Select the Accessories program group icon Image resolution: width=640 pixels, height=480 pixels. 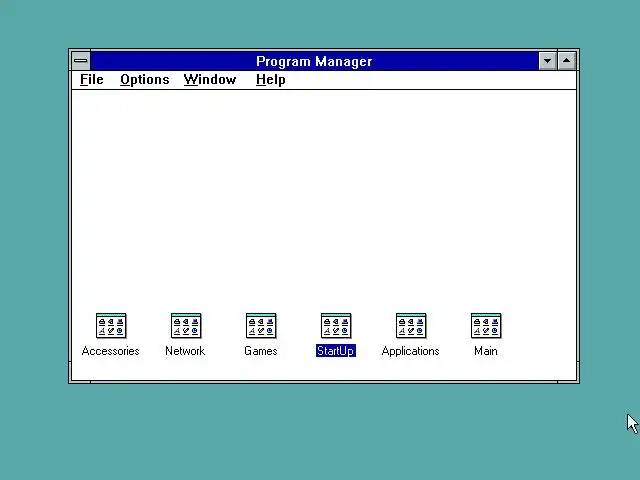(x=111, y=326)
